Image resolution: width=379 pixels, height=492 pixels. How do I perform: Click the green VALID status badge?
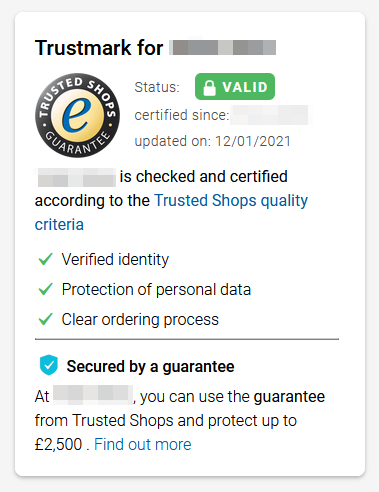tap(235, 87)
